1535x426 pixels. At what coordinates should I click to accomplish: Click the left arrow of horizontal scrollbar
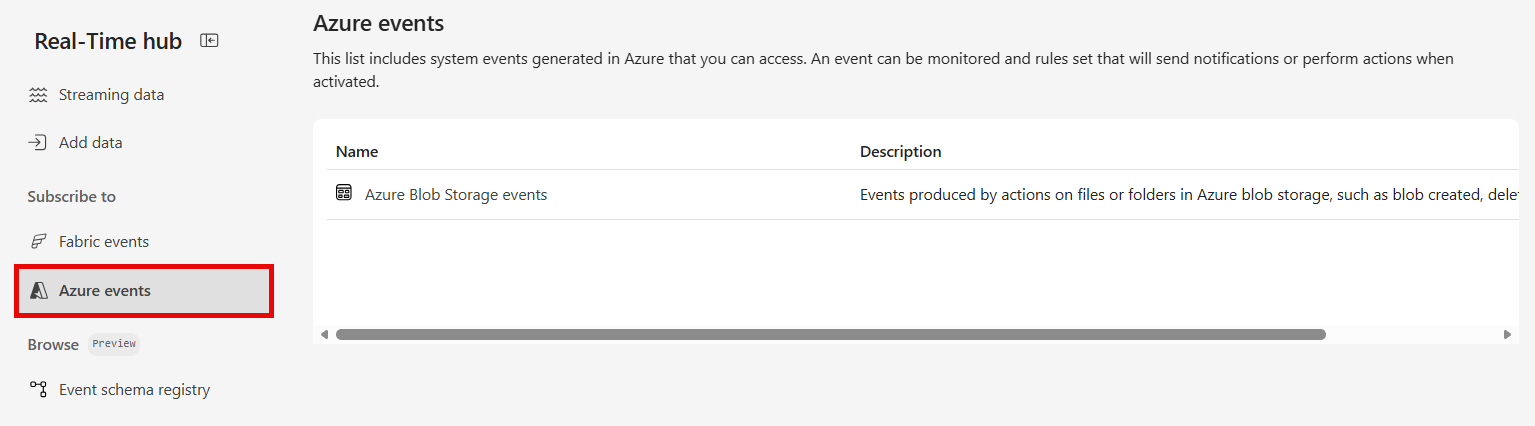tap(324, 334)
